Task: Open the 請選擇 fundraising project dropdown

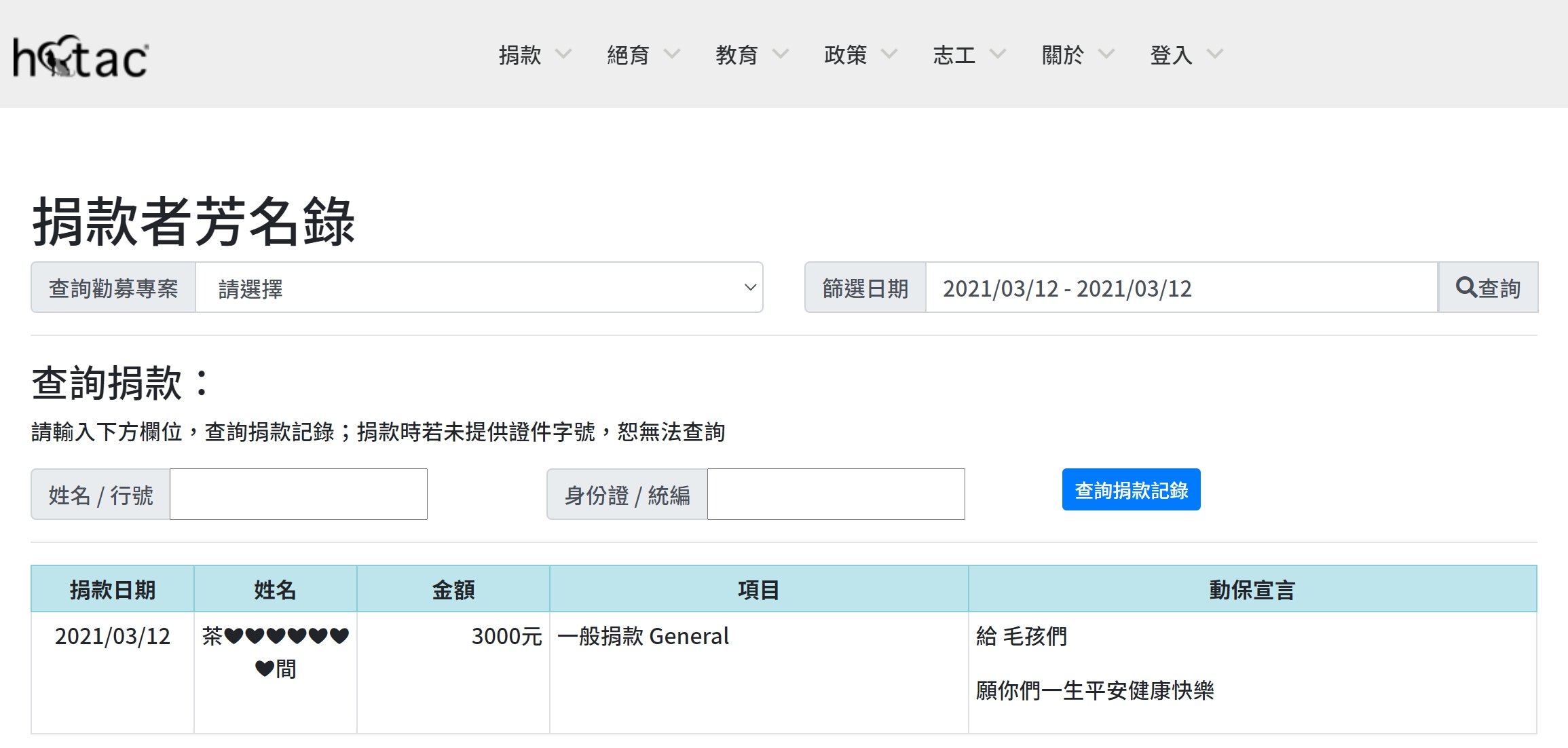Action: (479, 288)
